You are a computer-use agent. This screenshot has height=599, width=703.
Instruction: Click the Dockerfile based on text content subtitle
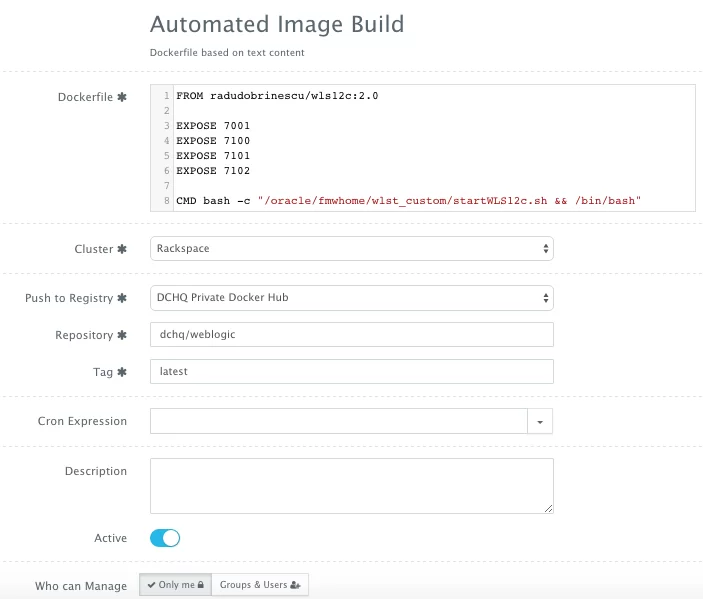(x=227, y=53)
